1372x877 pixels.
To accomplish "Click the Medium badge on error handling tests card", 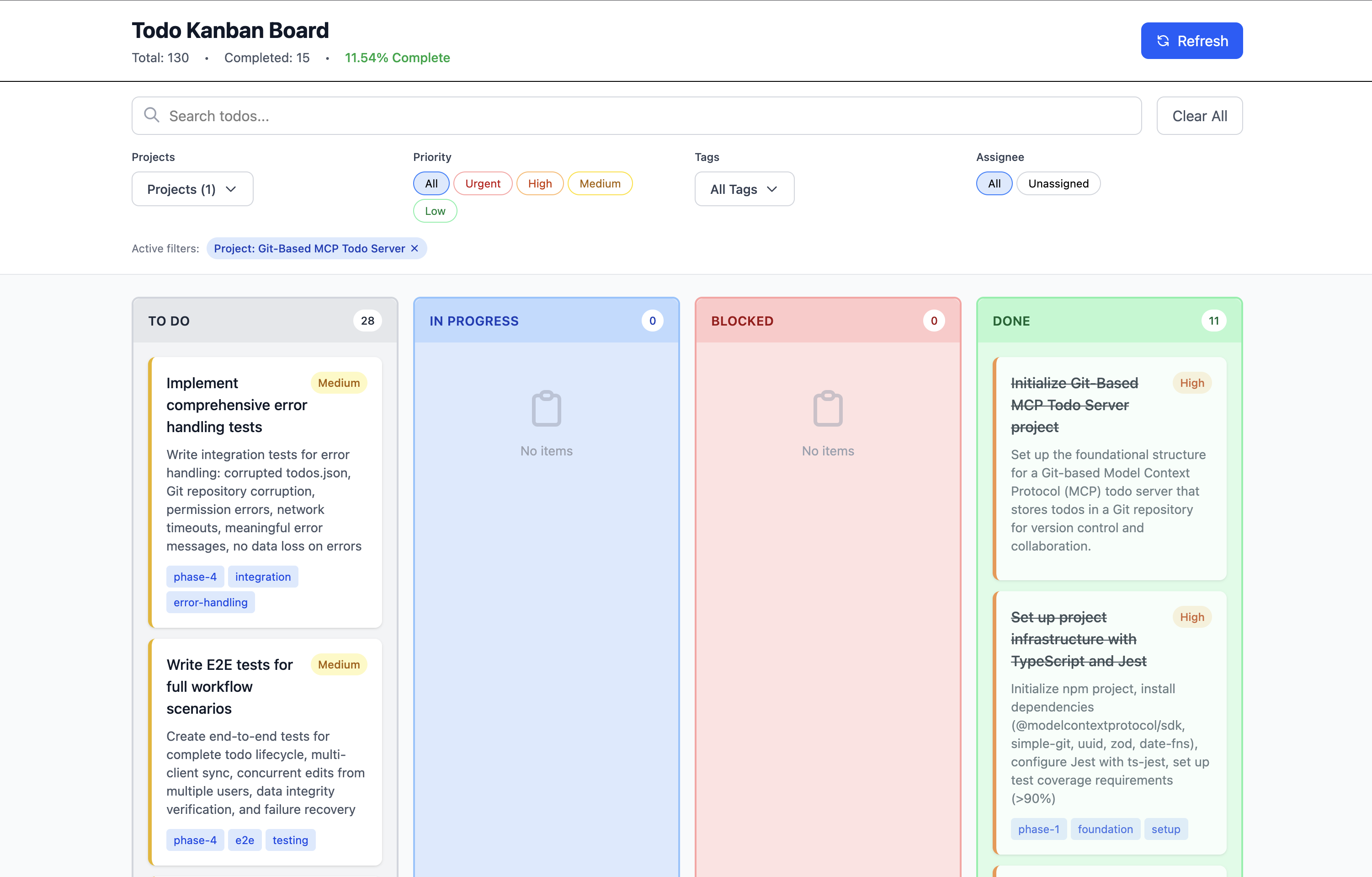I will click(339, 383).
